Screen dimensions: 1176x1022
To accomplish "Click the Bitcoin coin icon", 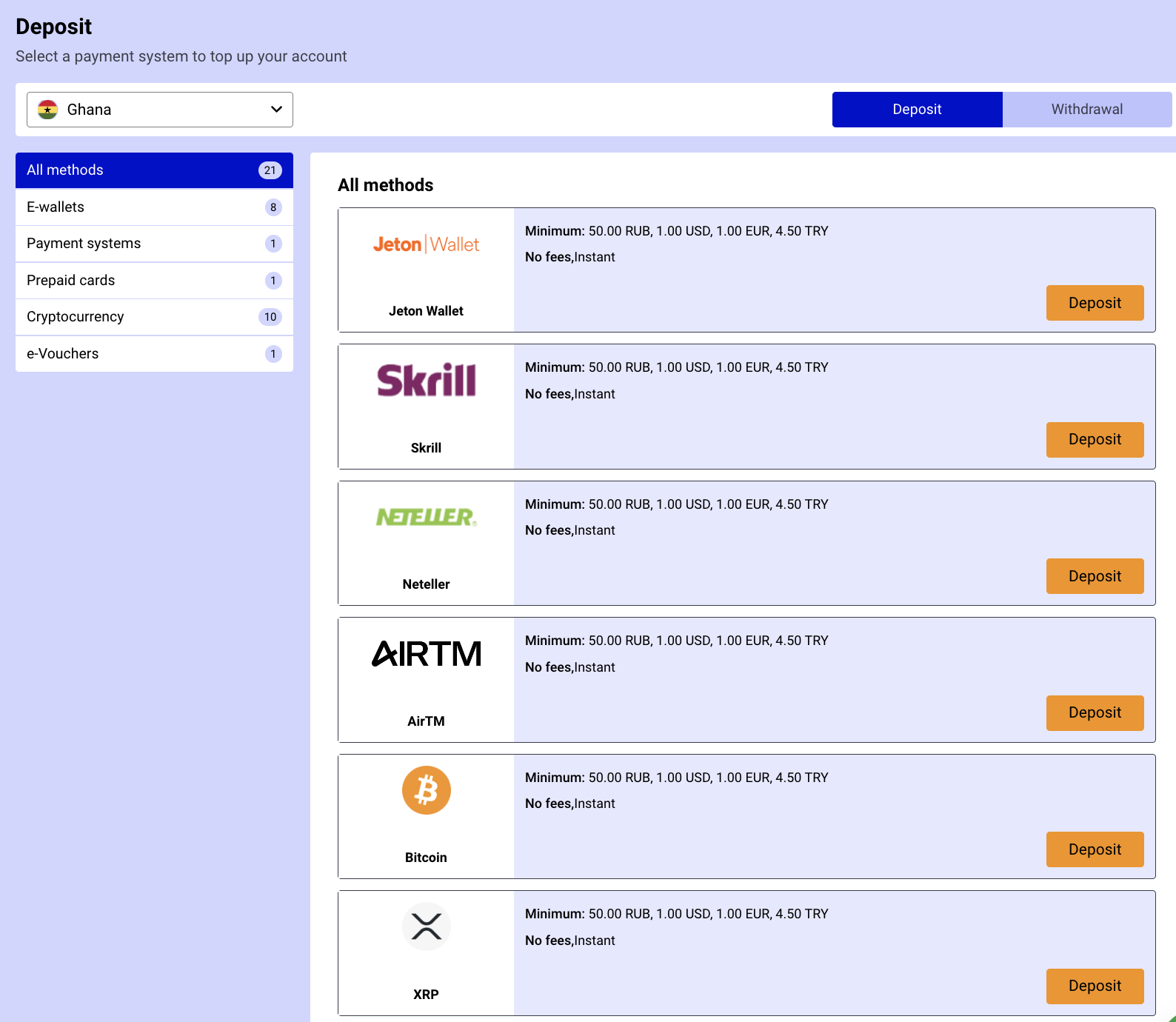I will [426, 790].
